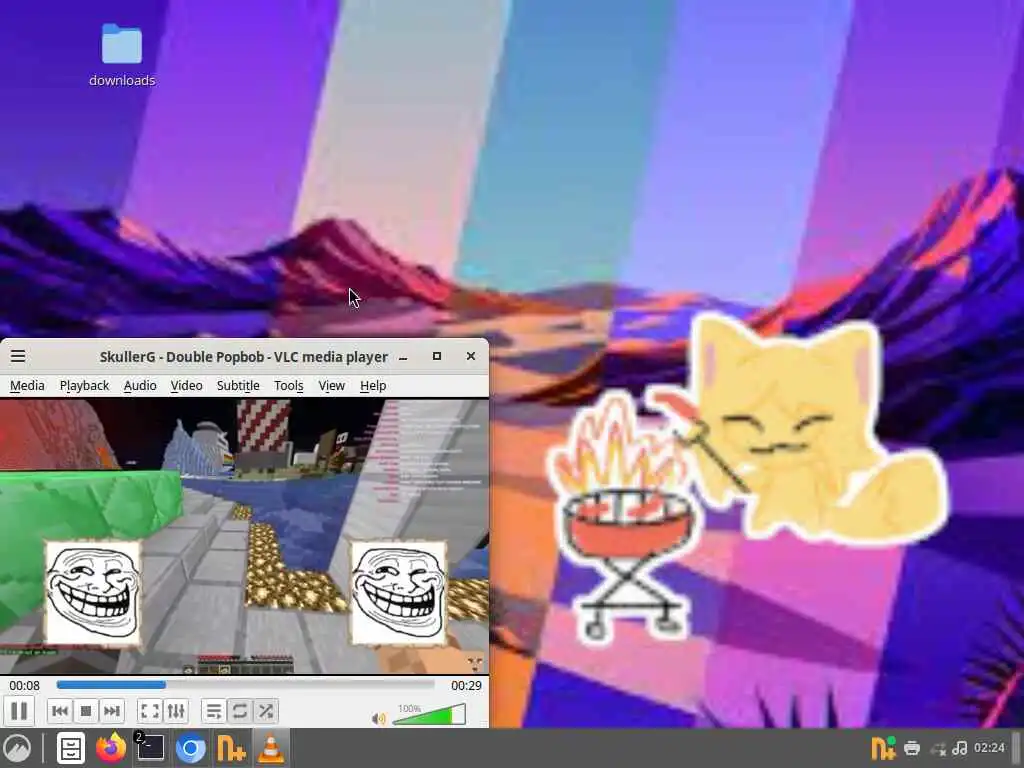Image resolution: width=1024 pixels, height=768 pixels.
Task: Click show desktop strip beside clock
Action: pos(1016,748)
